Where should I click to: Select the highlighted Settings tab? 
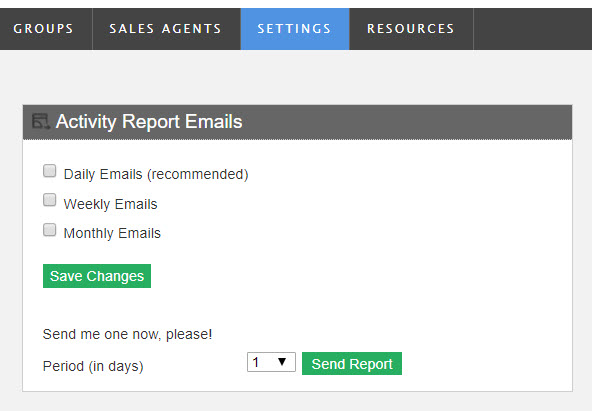[295, 29]
